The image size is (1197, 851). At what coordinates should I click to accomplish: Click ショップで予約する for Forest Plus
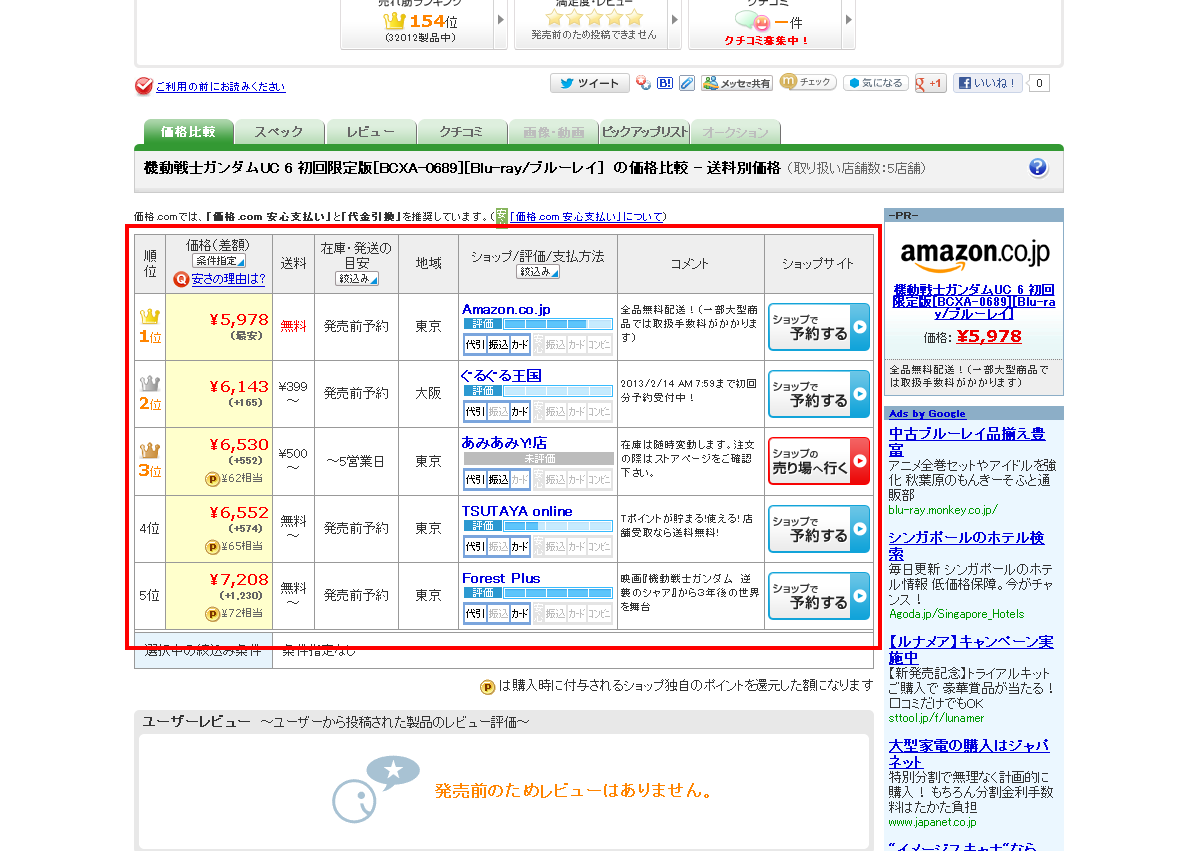point(818,595)
